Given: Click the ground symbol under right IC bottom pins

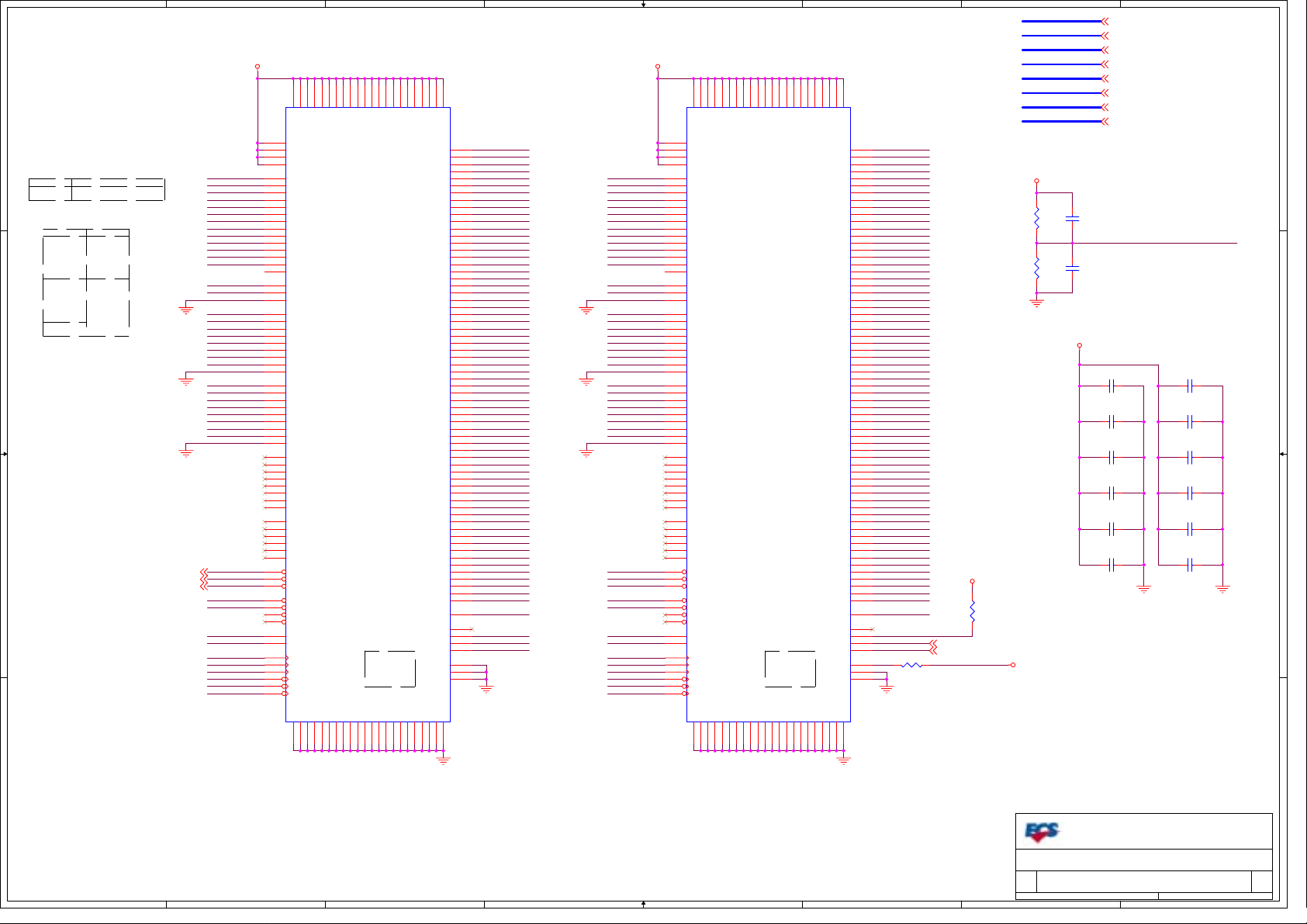Looking at the screenshot, I should 844,760.
